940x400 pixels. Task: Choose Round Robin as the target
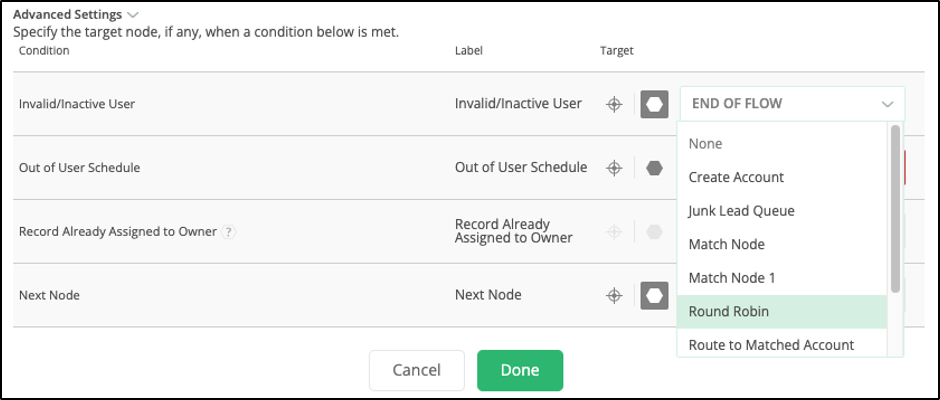pos(729,312)
